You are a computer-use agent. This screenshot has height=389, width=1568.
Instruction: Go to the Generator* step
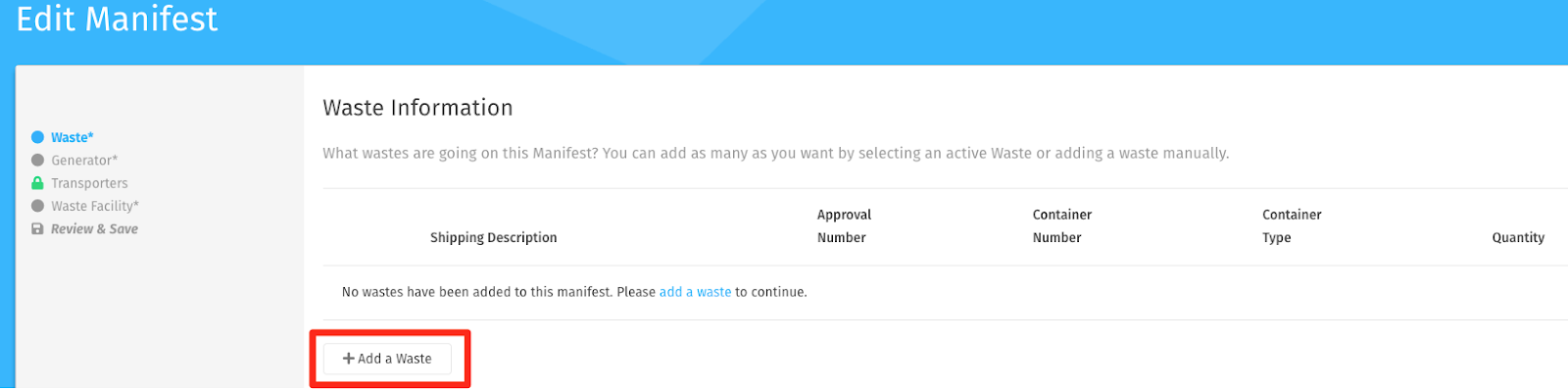click(84, 160)
